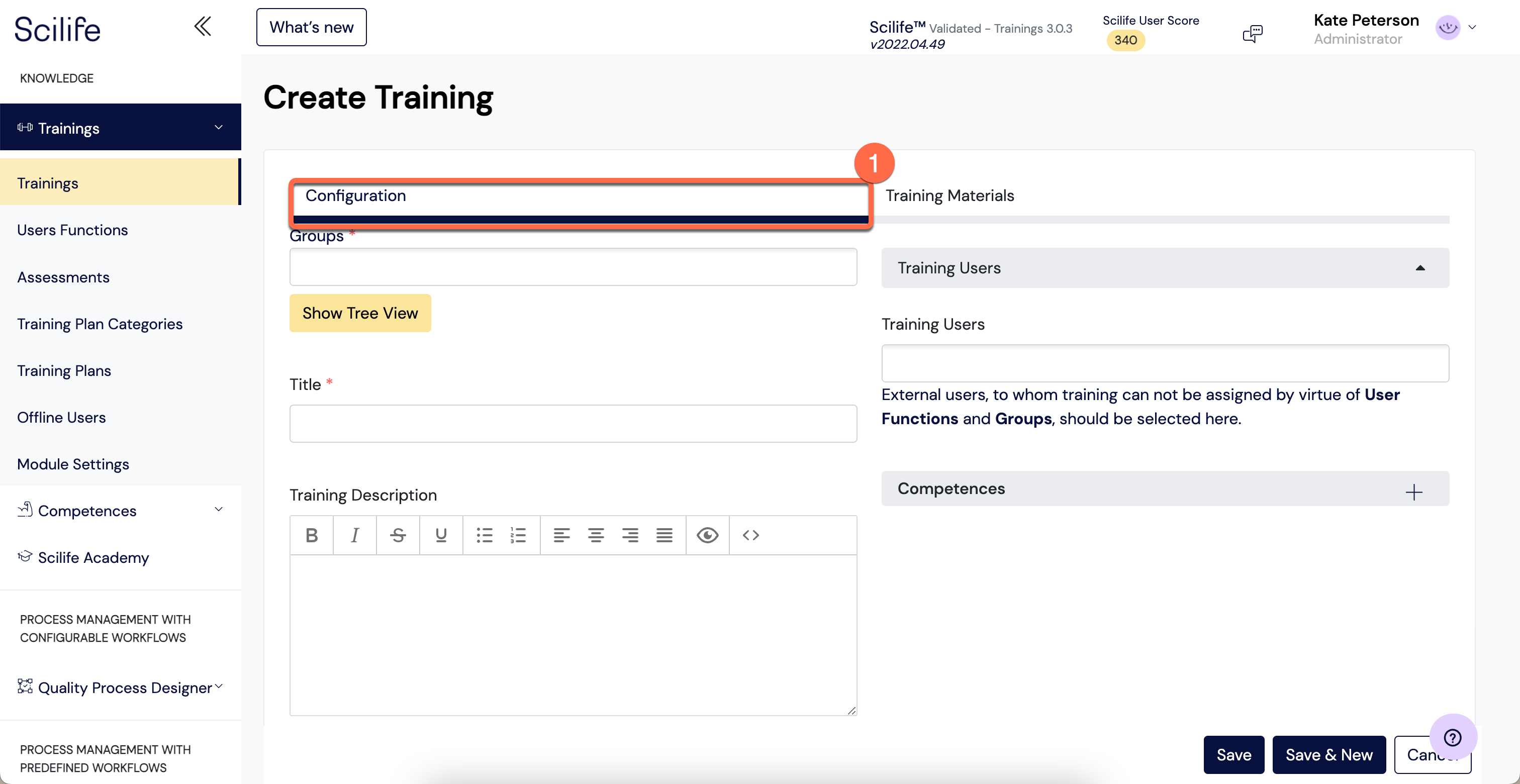
Task: Toggle underline formatting in editor
Action: 441,535
